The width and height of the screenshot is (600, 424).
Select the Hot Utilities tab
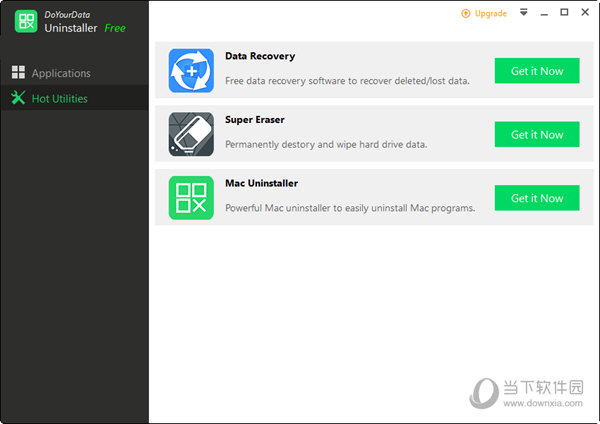75,98
